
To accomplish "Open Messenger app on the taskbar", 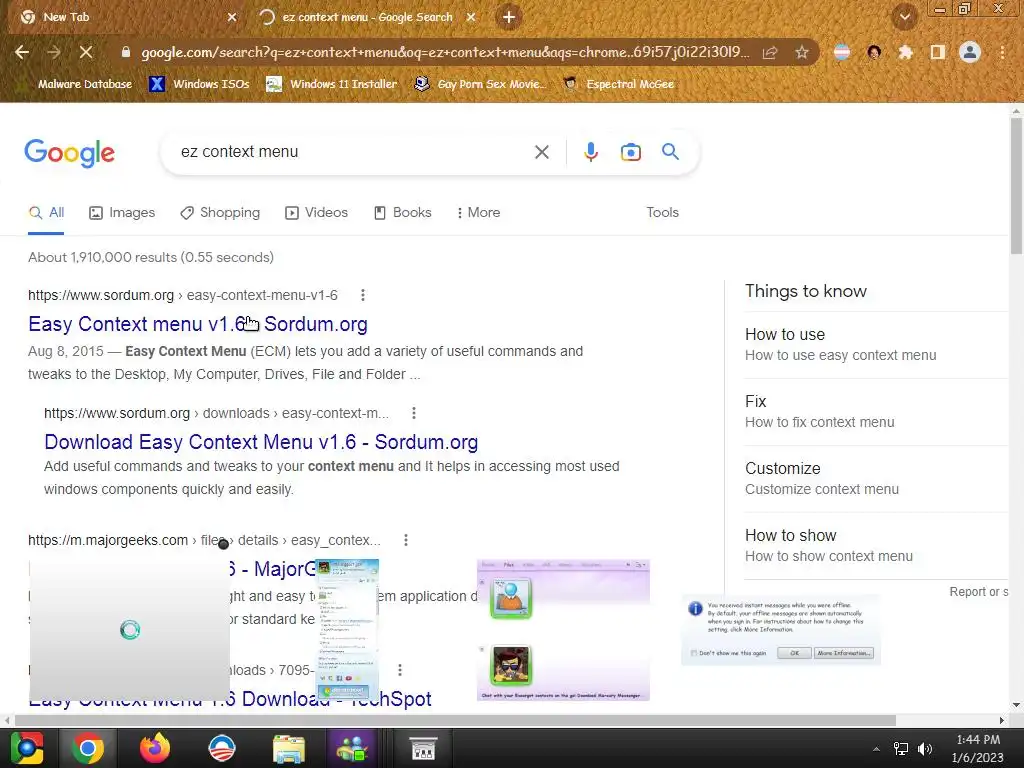I will click(353, 748).
